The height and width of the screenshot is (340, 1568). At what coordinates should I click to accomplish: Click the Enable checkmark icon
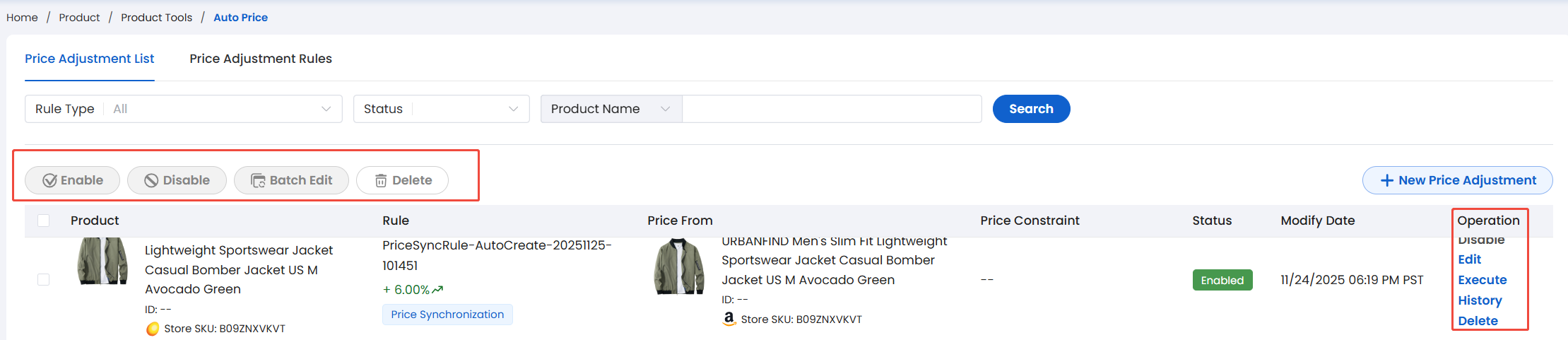(x=49, y=181)
